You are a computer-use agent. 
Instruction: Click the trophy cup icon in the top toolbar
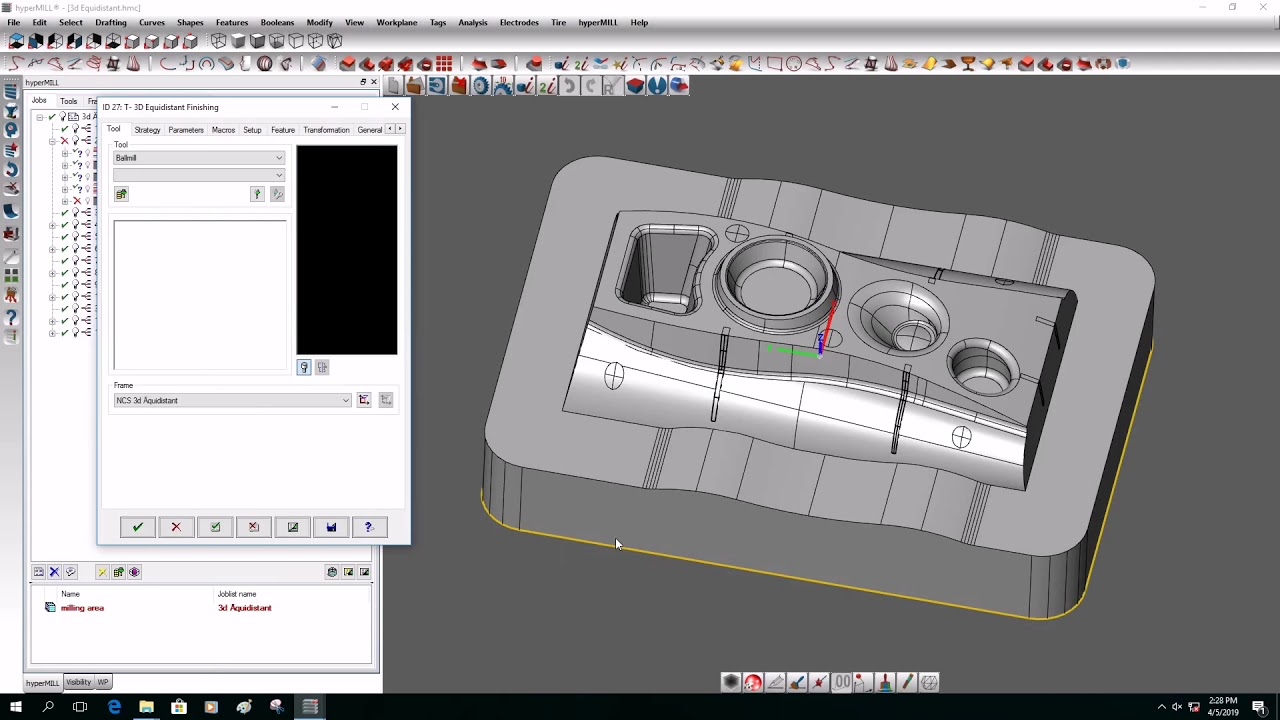click(968, 64)
